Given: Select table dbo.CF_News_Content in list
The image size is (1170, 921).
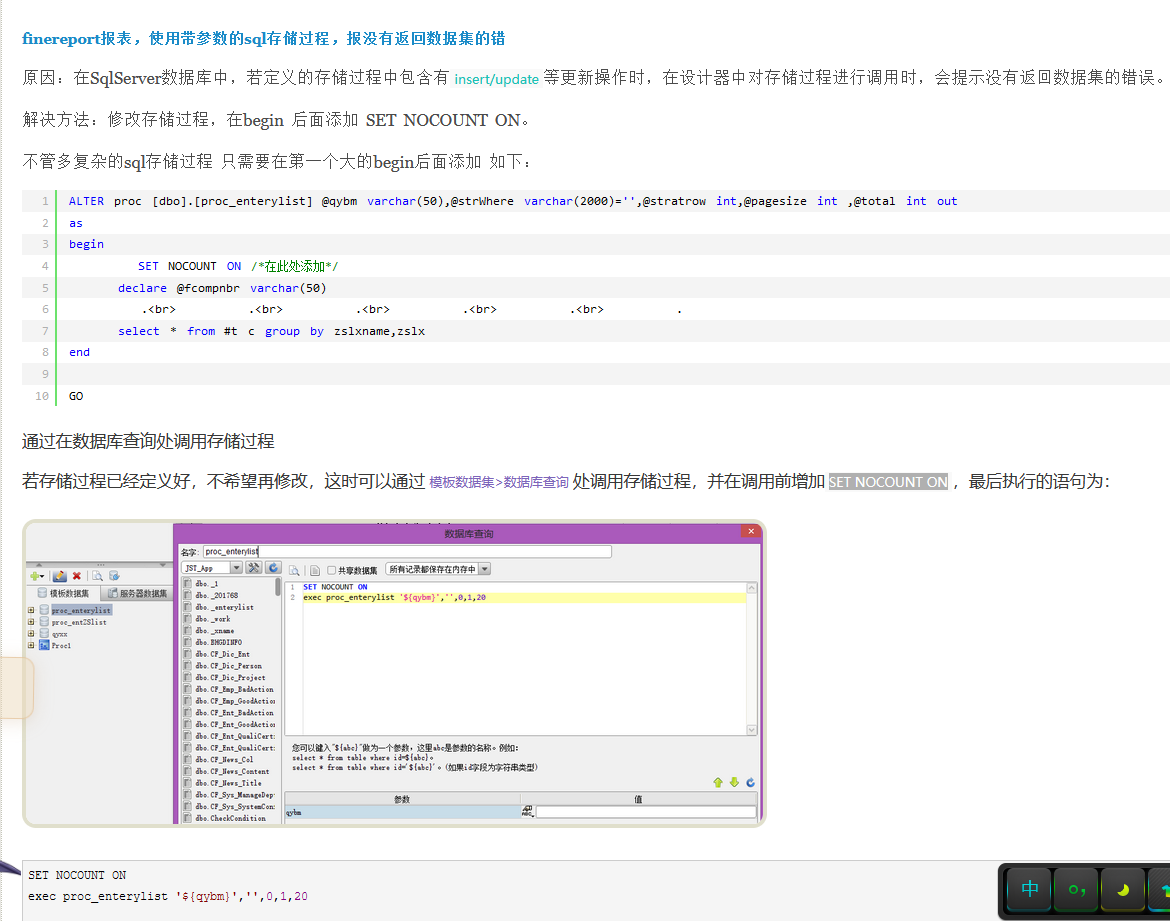Looking at the screenshot, I should coord(231,771).
